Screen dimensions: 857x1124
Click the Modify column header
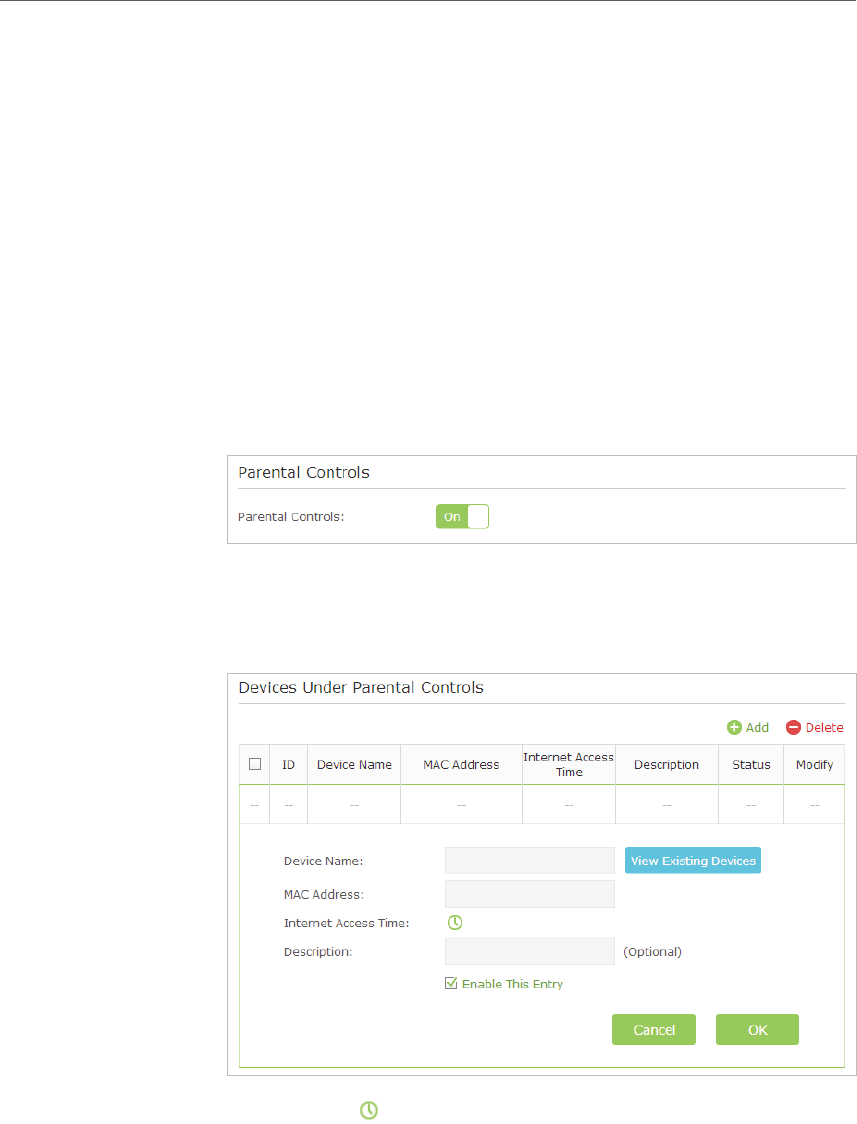click(814, 765)
